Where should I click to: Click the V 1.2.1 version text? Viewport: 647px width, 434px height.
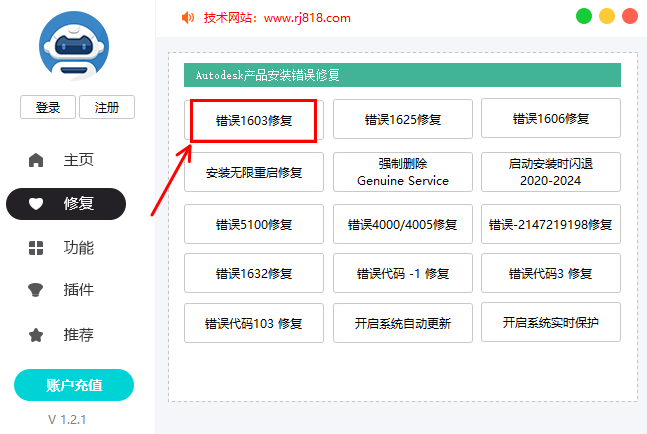point(67,420)
